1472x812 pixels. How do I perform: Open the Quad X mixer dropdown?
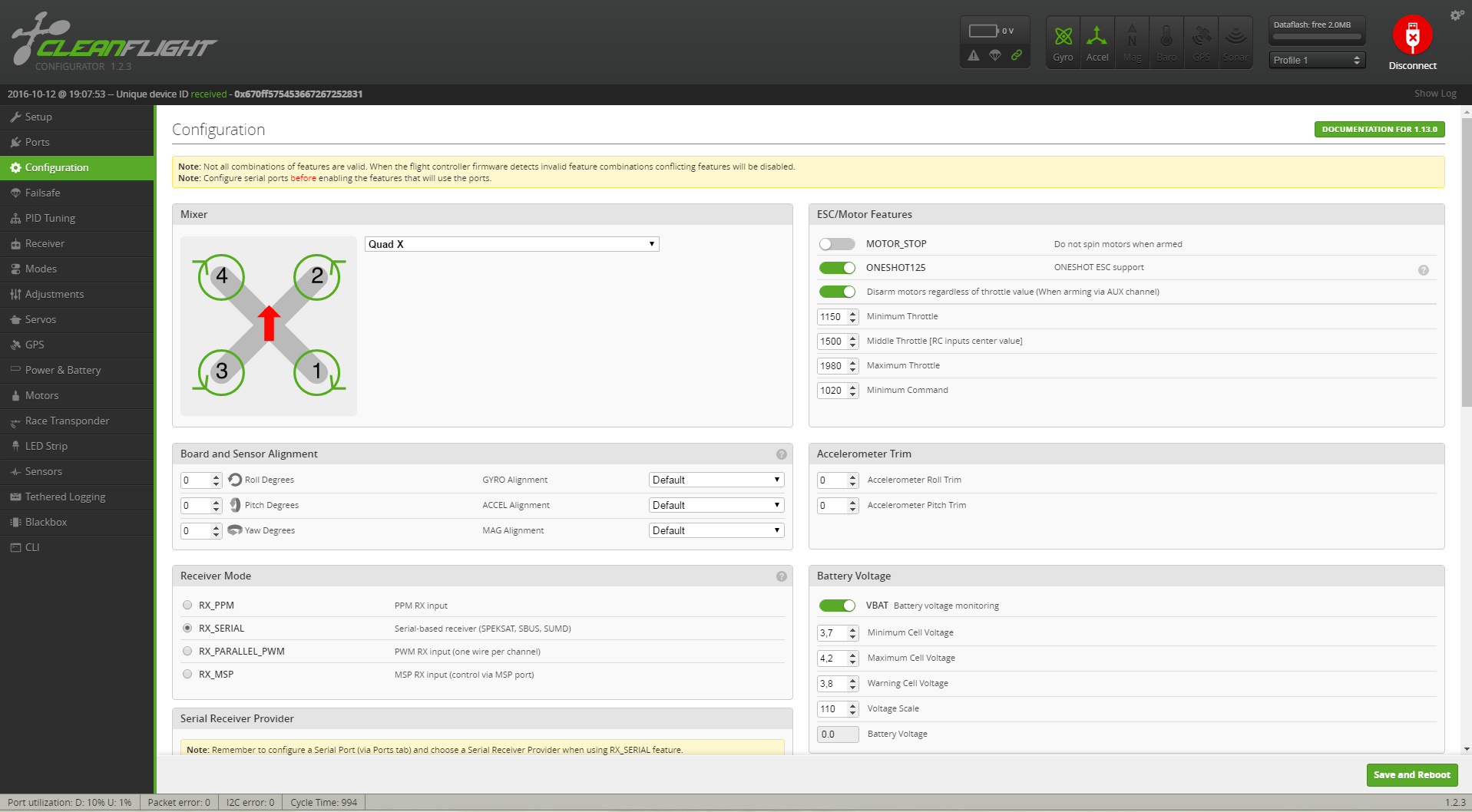coord(511,244)
